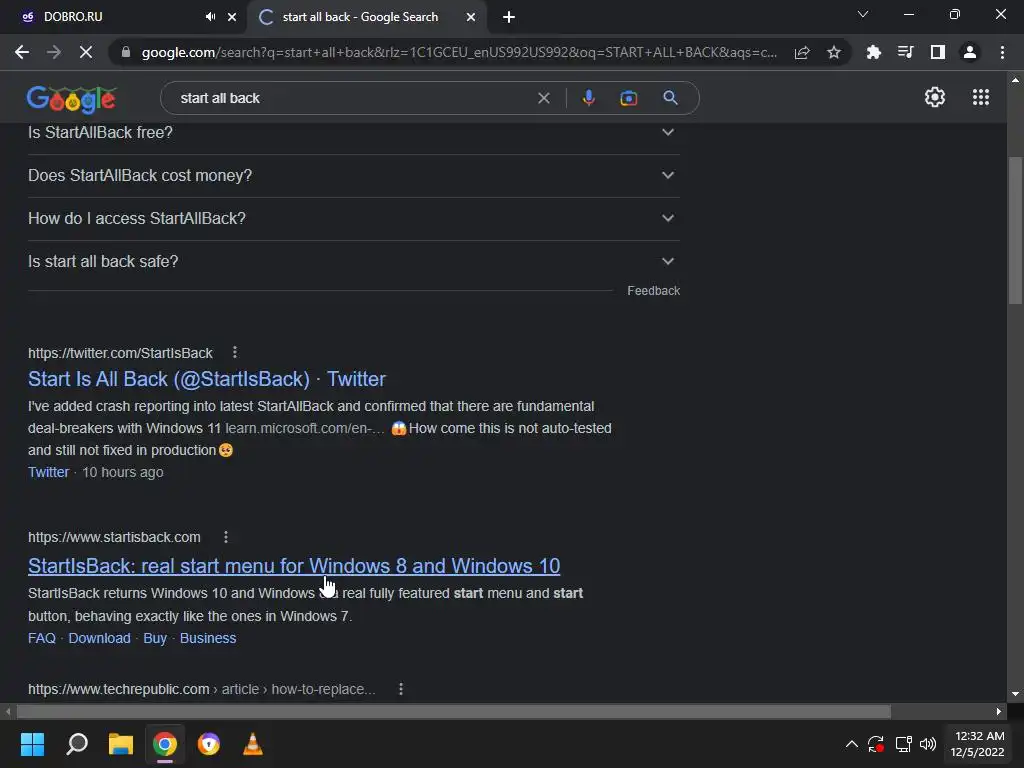This screenshot has height=768, width=1024.
Task: Start voice search microphone
Action: [x=588, y=98]
